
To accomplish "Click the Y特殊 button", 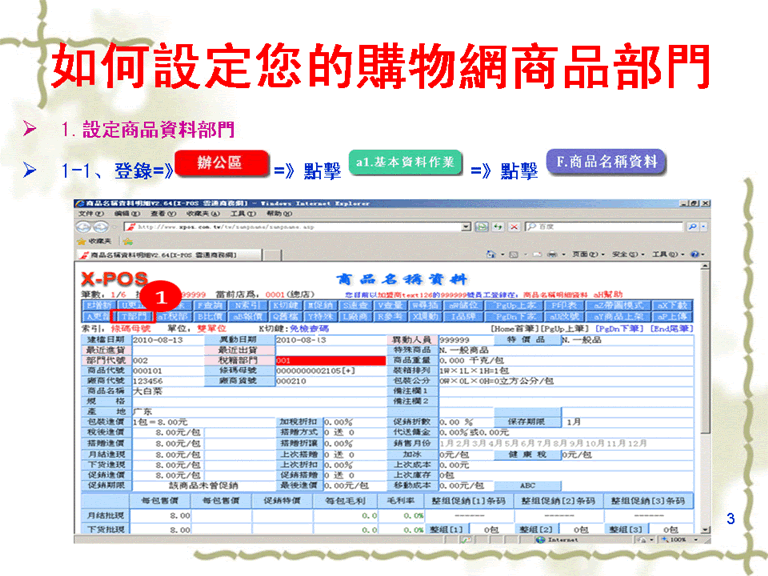I will pos(319,316).
